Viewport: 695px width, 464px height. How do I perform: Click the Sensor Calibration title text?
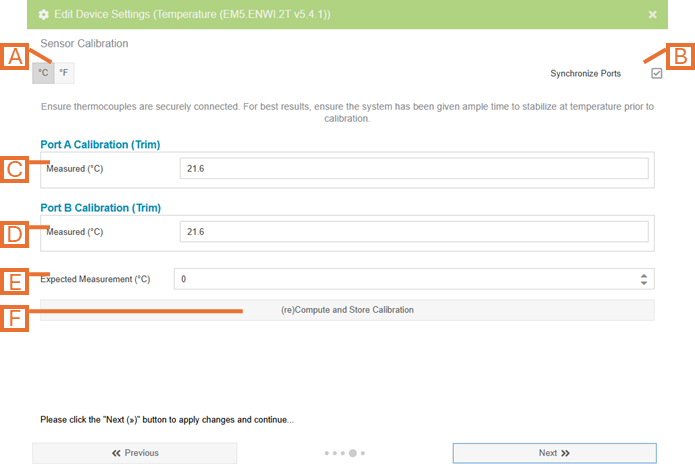tap(84, 43)
